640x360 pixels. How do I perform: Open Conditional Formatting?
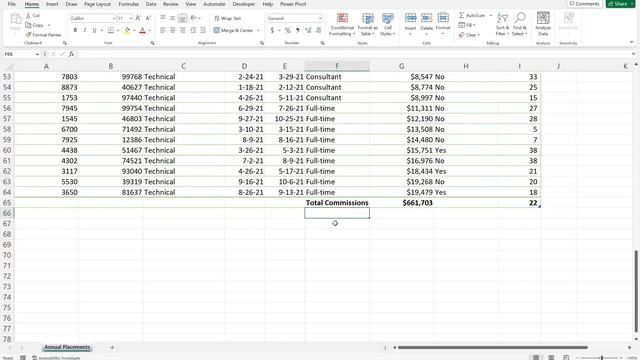click(342, 24)
